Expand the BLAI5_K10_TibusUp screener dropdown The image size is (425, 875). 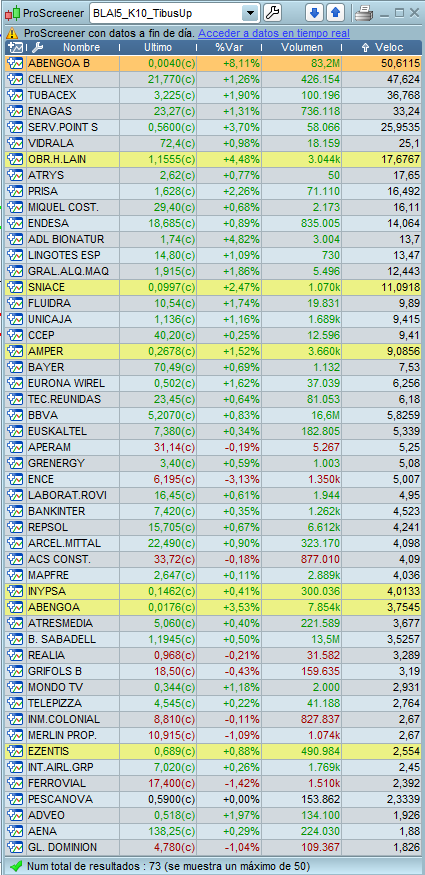point(251,13)
